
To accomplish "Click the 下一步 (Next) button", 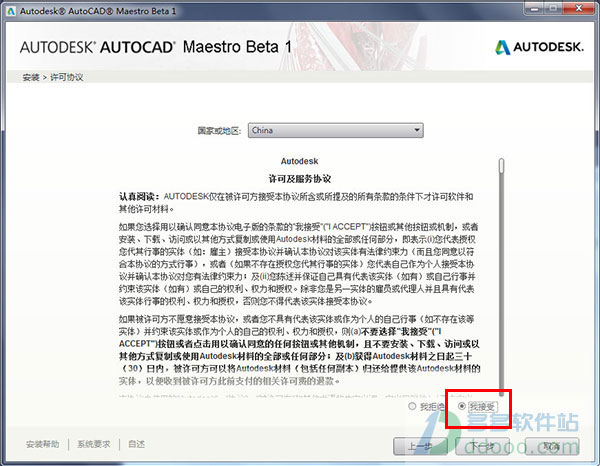I will pyautogui.click(x=482, y=446).
